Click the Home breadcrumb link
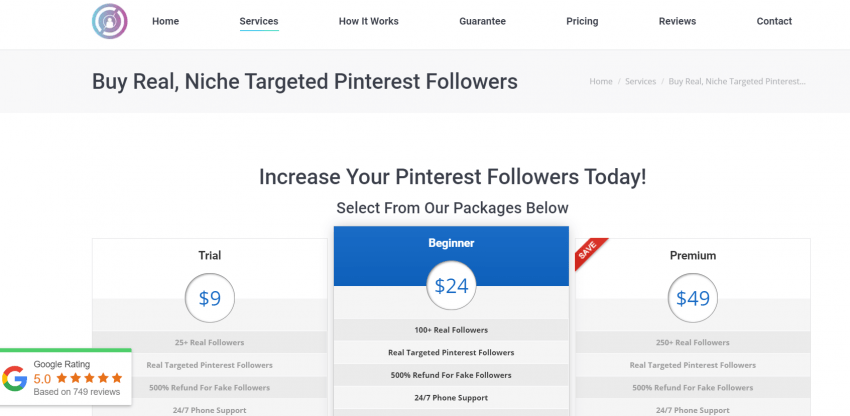The image size is (850, 416). [601, 81]
